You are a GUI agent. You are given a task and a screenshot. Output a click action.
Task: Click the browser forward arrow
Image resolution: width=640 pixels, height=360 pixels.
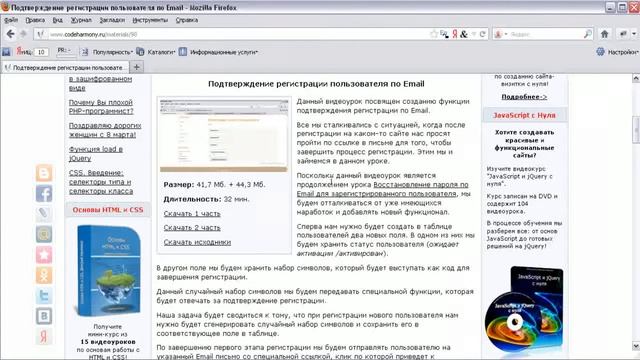click(x=23, y=34)
